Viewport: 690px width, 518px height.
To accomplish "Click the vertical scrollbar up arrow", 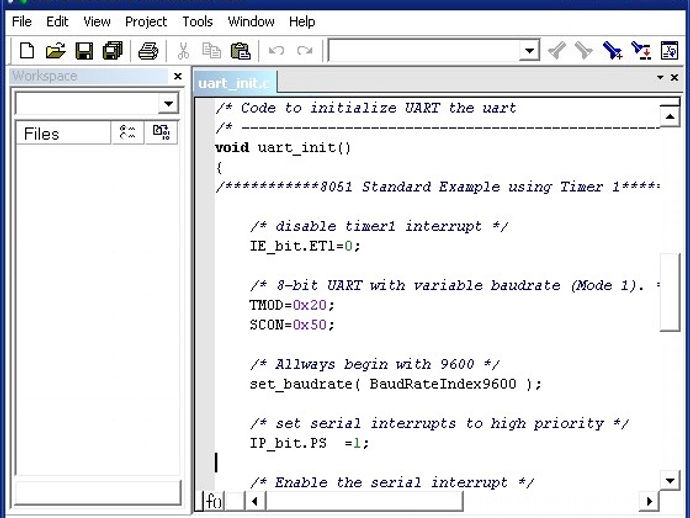I will [x=670, y=117].
